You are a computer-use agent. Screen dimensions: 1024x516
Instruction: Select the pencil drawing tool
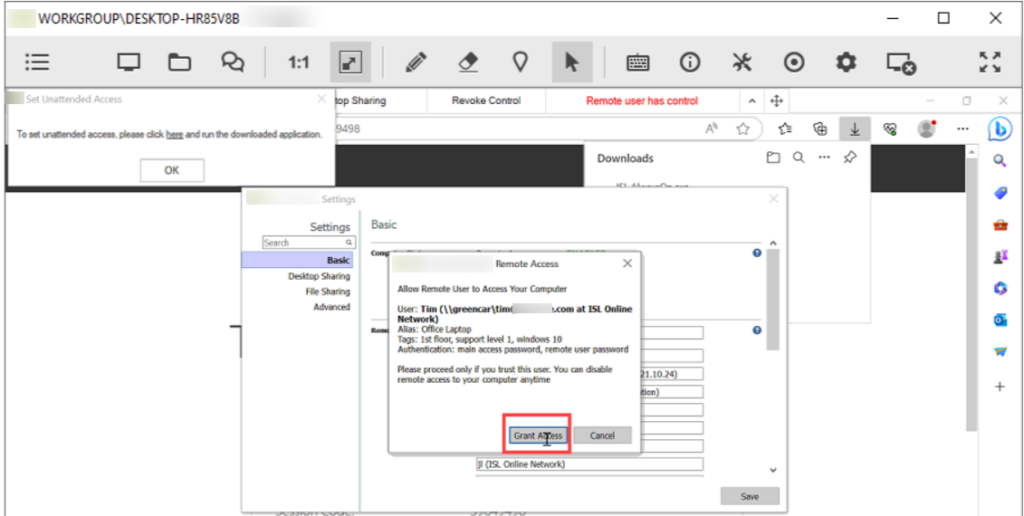[416, 63]
